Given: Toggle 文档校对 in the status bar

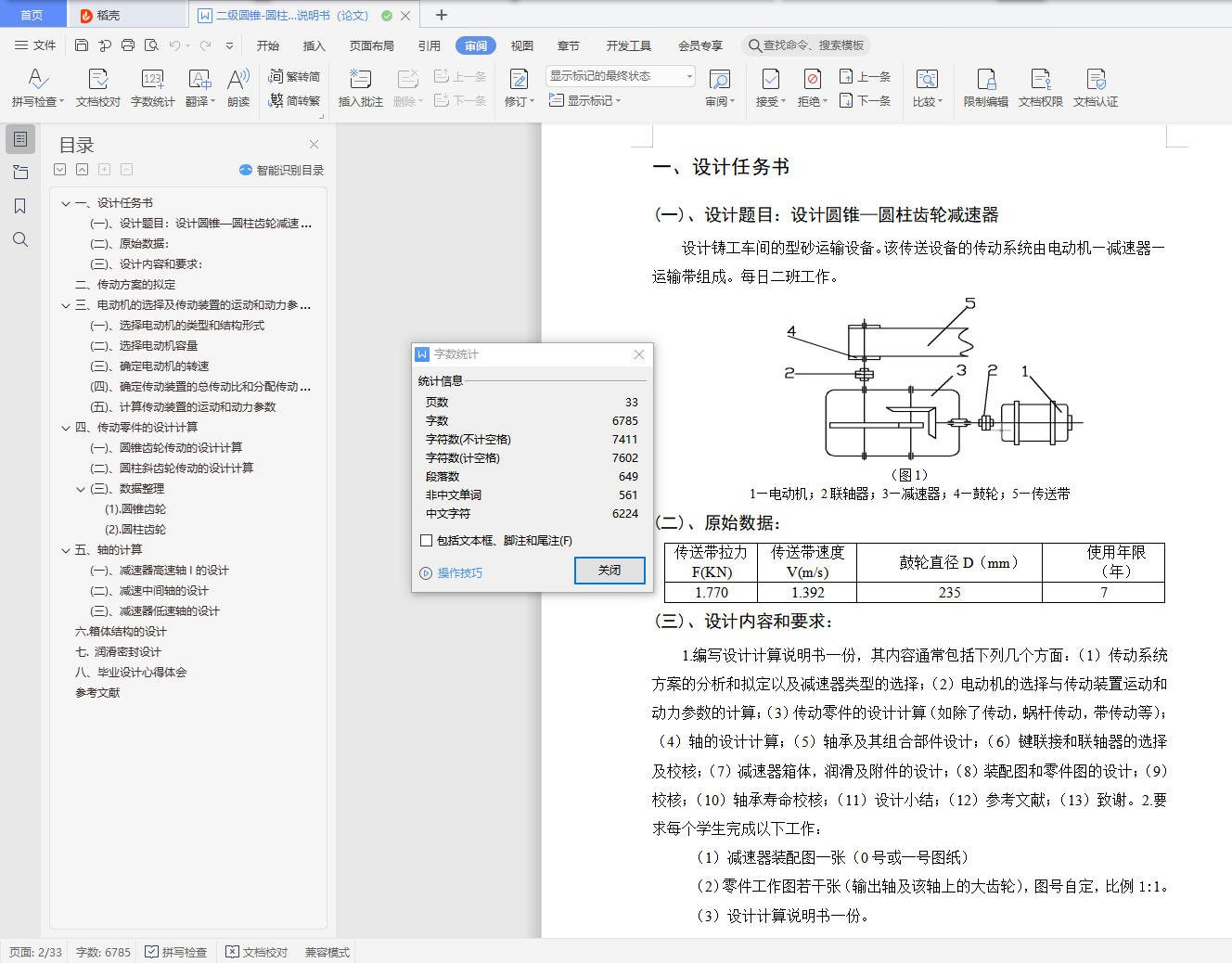Looking at the screenshot, I should [x=257, y=952].
